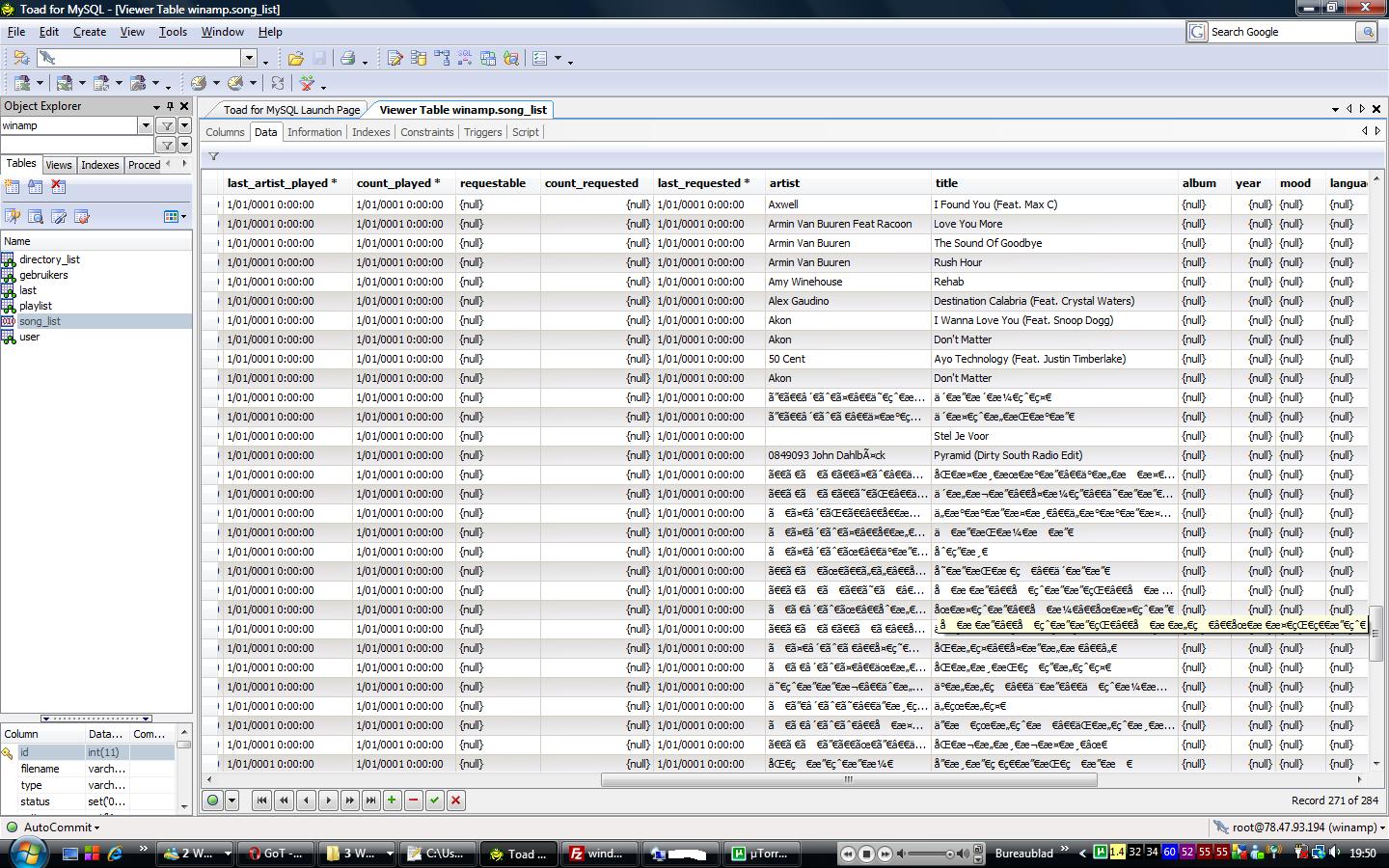1389x868 pixels.
Task: Select the gebruikers table
Action: coord(43,275)
